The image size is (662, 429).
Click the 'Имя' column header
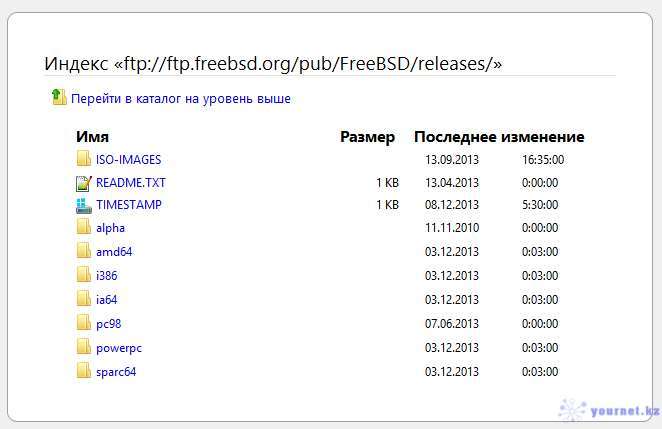pyautogui.click(x=92, y=137)
